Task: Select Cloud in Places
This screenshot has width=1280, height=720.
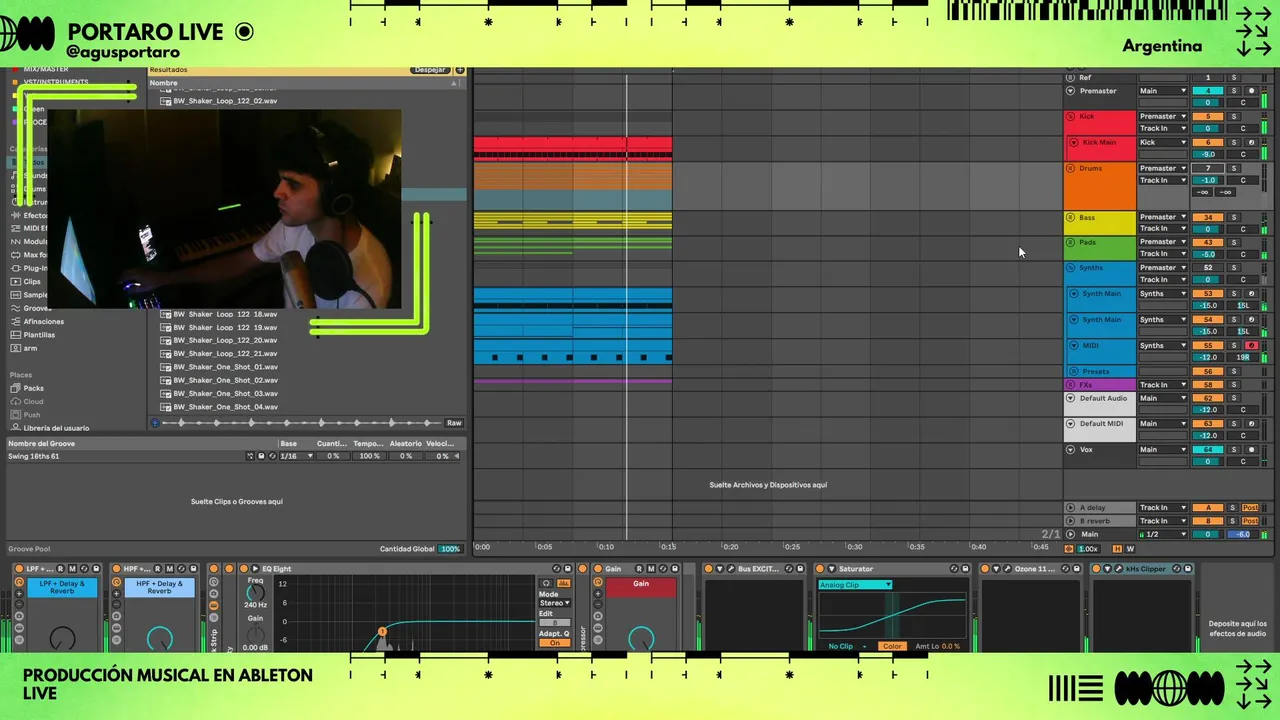Action: click(x=33, y=401)
